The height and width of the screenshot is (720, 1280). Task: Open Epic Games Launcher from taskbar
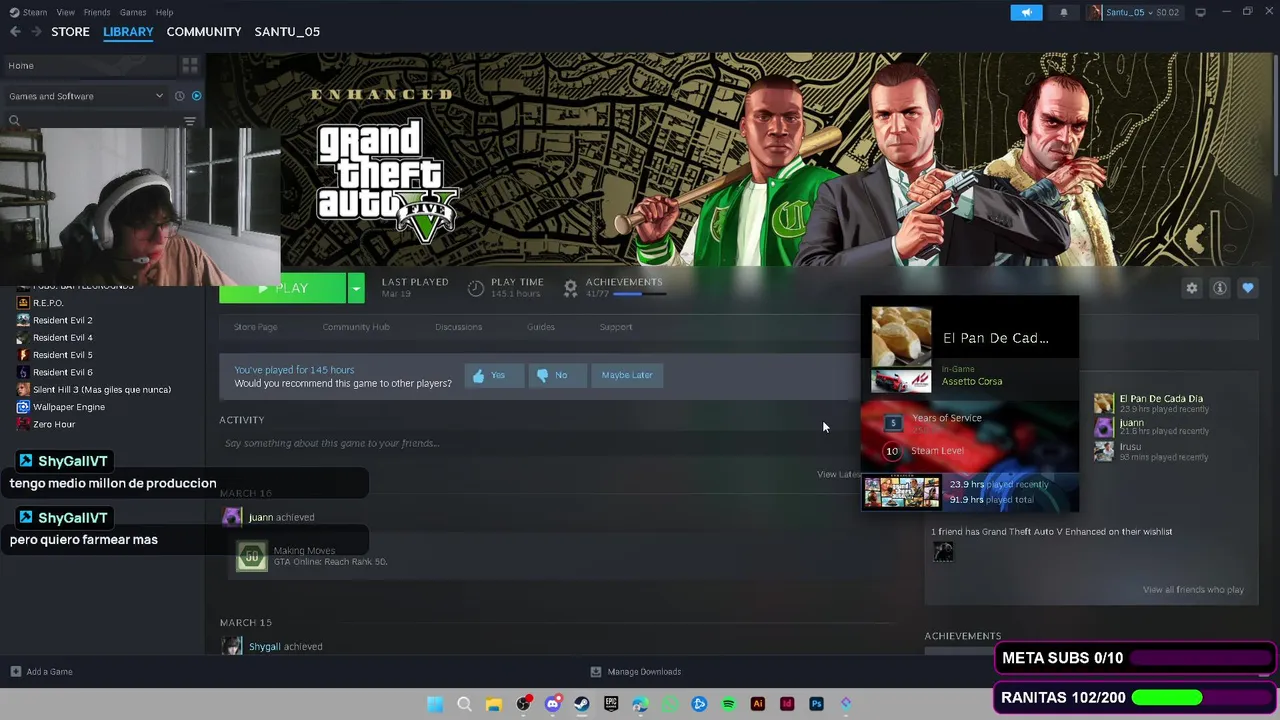[x=611, y=704]
